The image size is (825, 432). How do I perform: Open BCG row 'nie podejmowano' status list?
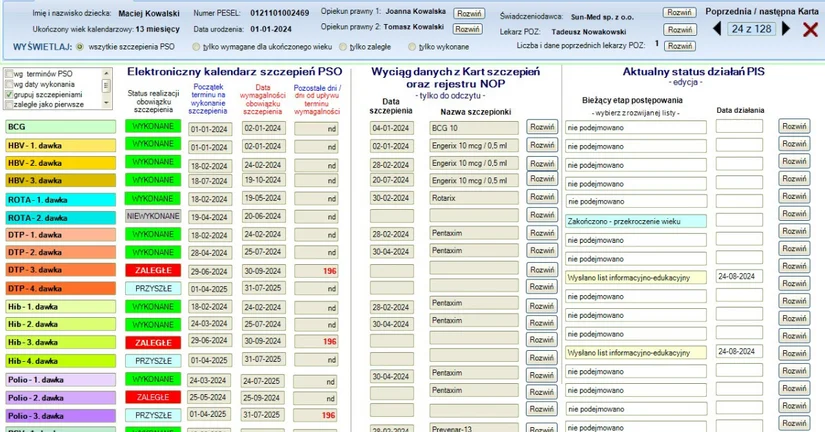[x=636, y=127]
